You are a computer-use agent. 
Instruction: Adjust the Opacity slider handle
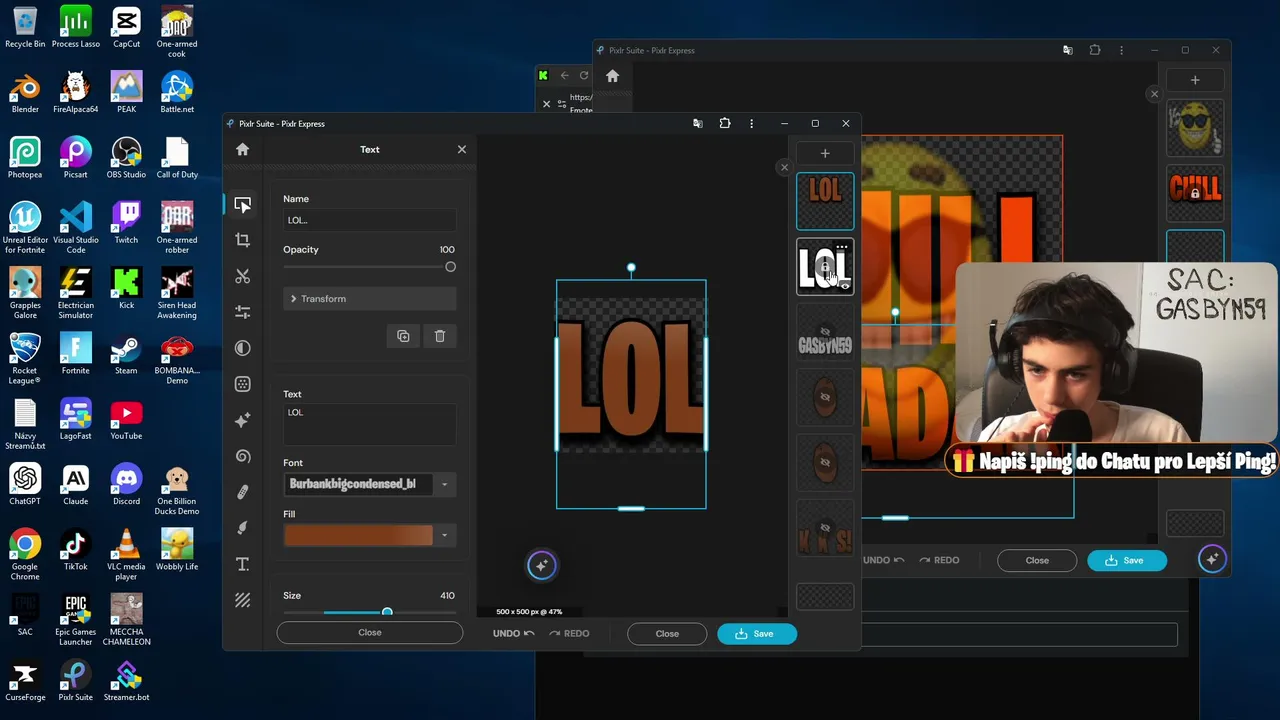click(450, 267)
